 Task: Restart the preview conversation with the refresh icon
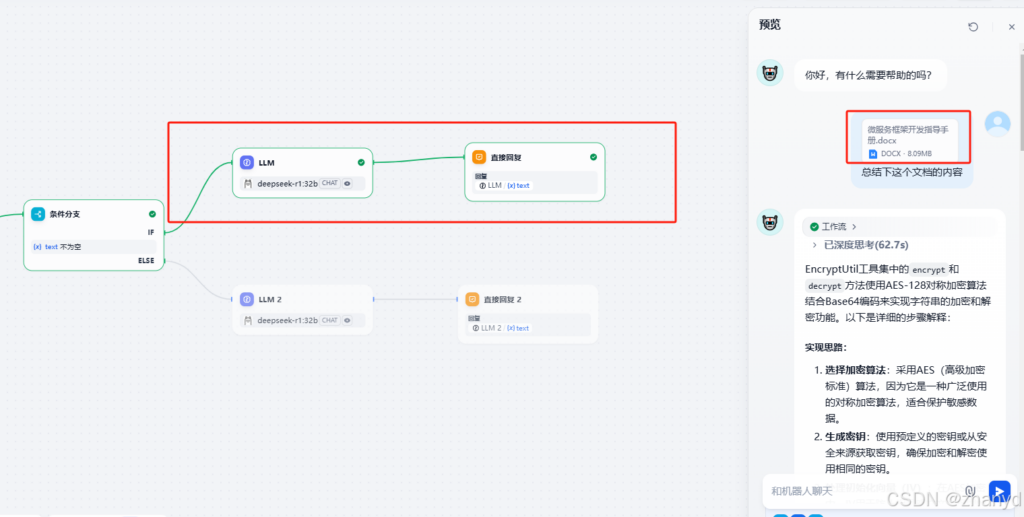(973, 27)
